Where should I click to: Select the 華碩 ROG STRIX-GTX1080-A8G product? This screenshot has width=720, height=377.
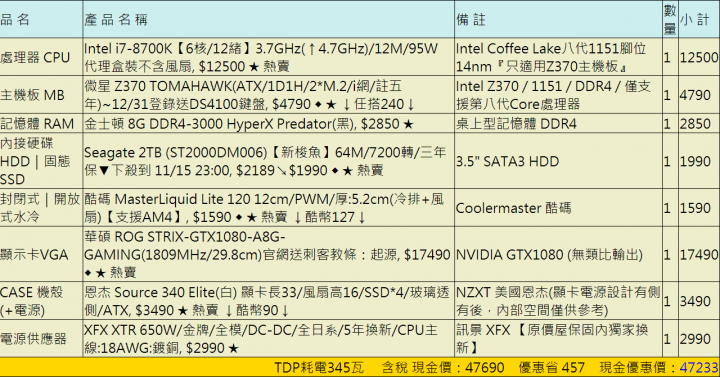[267, 255]
